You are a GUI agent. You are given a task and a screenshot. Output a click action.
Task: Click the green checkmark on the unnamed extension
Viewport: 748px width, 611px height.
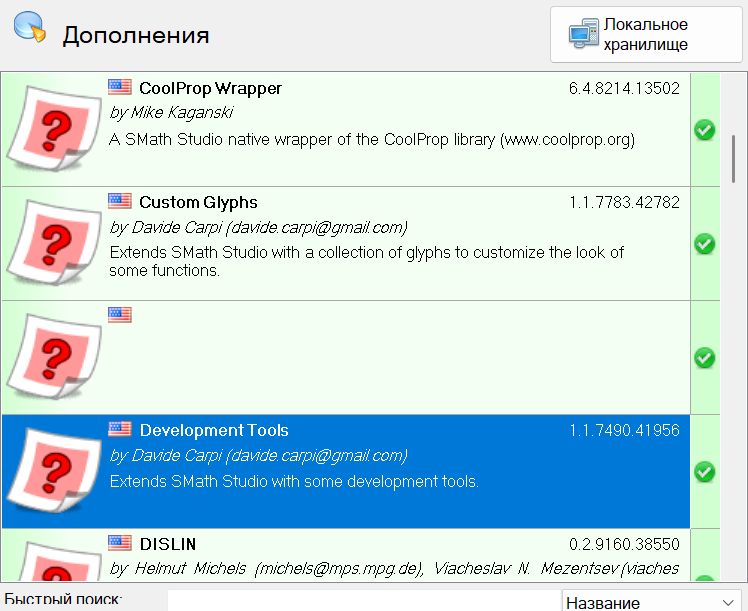tap(704, 357)
